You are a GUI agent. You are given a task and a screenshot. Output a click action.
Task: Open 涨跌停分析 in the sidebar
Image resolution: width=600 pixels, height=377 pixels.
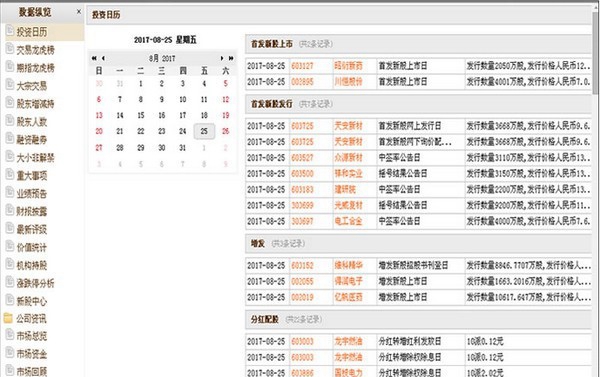[35, 283]
